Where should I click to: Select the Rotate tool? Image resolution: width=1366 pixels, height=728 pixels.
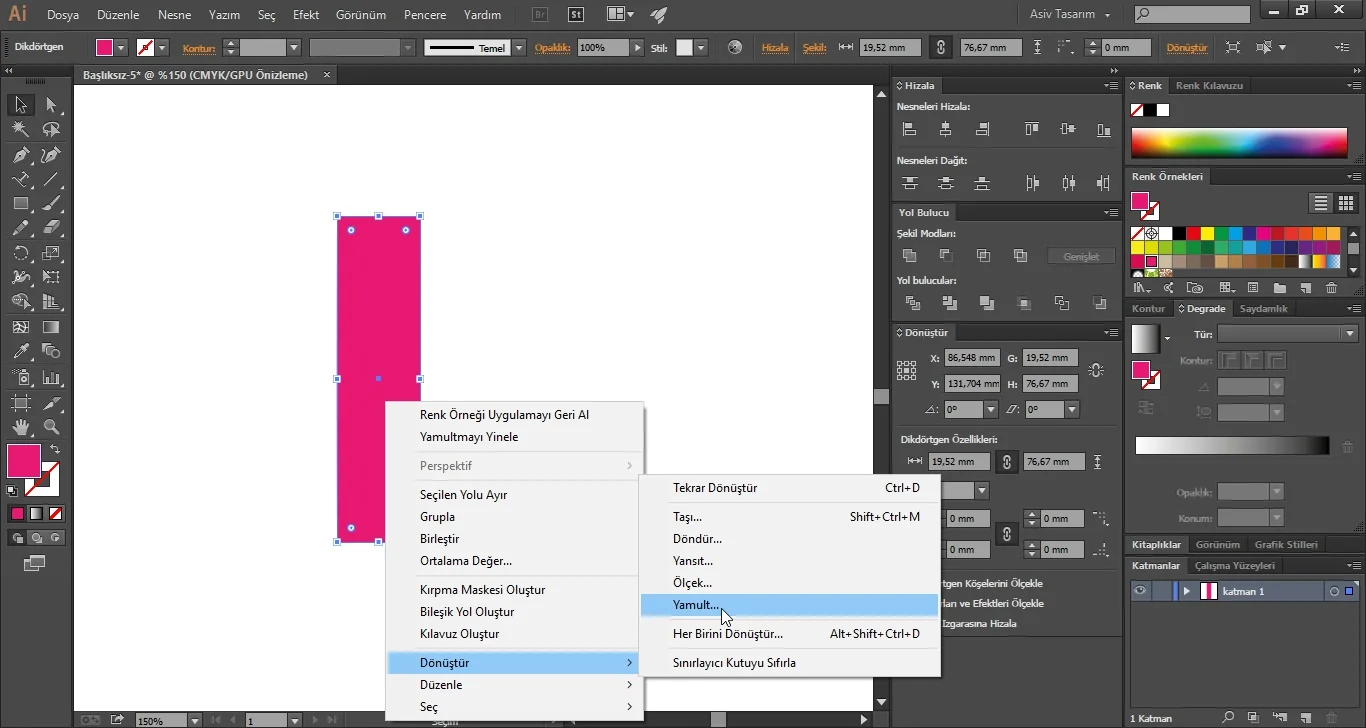point(20,254)
